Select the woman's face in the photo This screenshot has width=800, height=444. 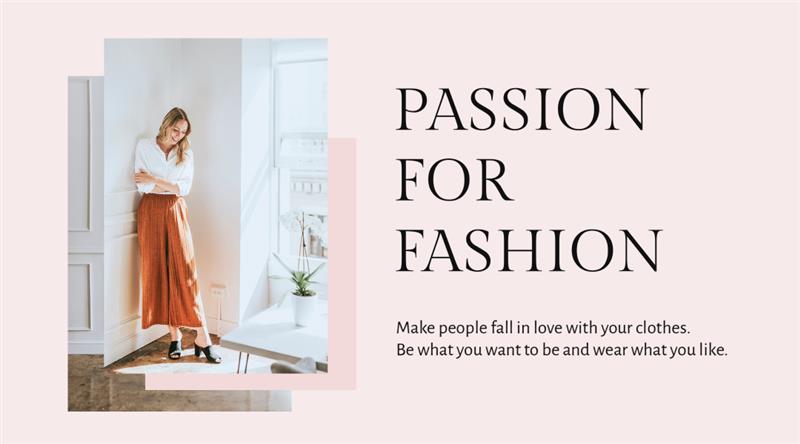(x=176, y=132)
